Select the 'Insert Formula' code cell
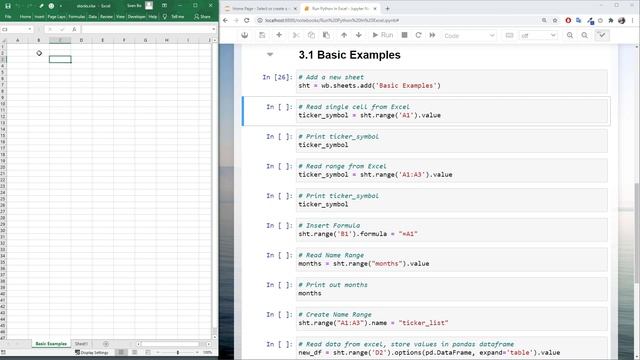Viewport: 640px width, 360px height. click(452, 230)
